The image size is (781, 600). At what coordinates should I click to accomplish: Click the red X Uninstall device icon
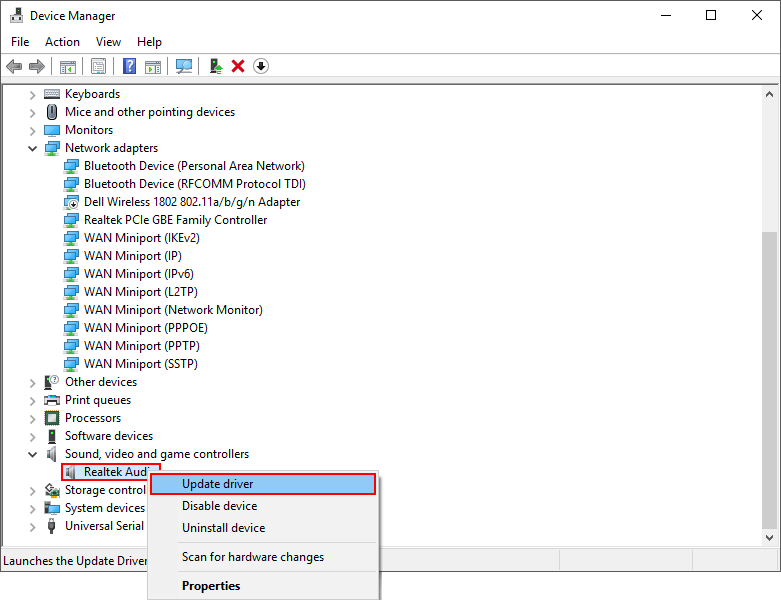point(238,66)
